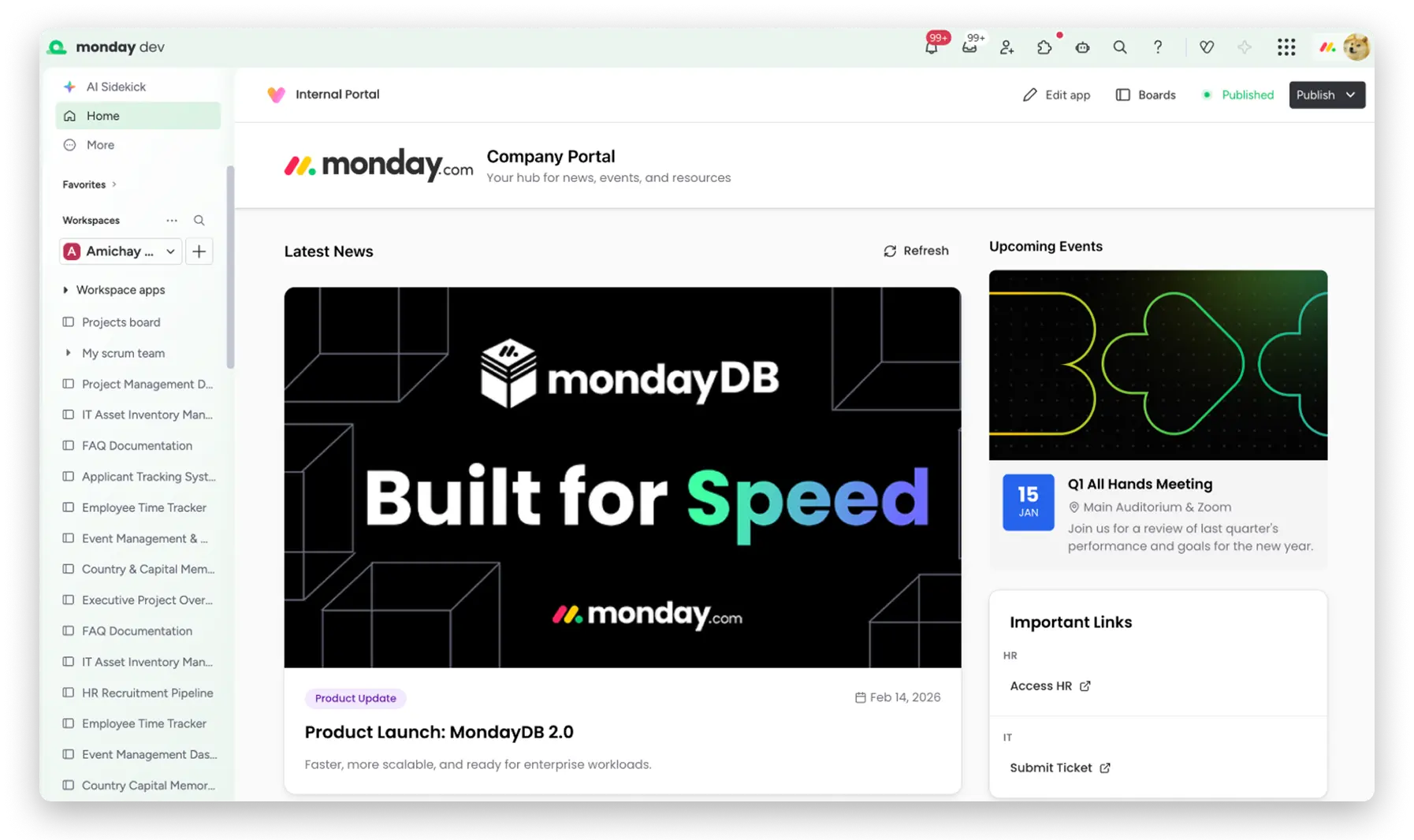Image resolution: width=1414 pixels, height=840 pixels.
Task: Click the invite members icon
Action: tap(1007, 47)
